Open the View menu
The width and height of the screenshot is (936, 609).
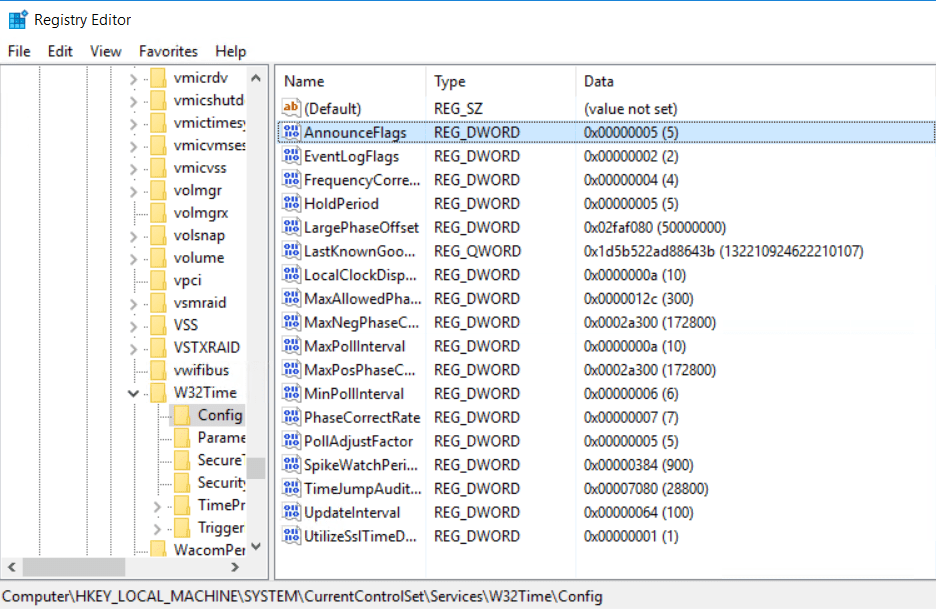click(106, 51)
